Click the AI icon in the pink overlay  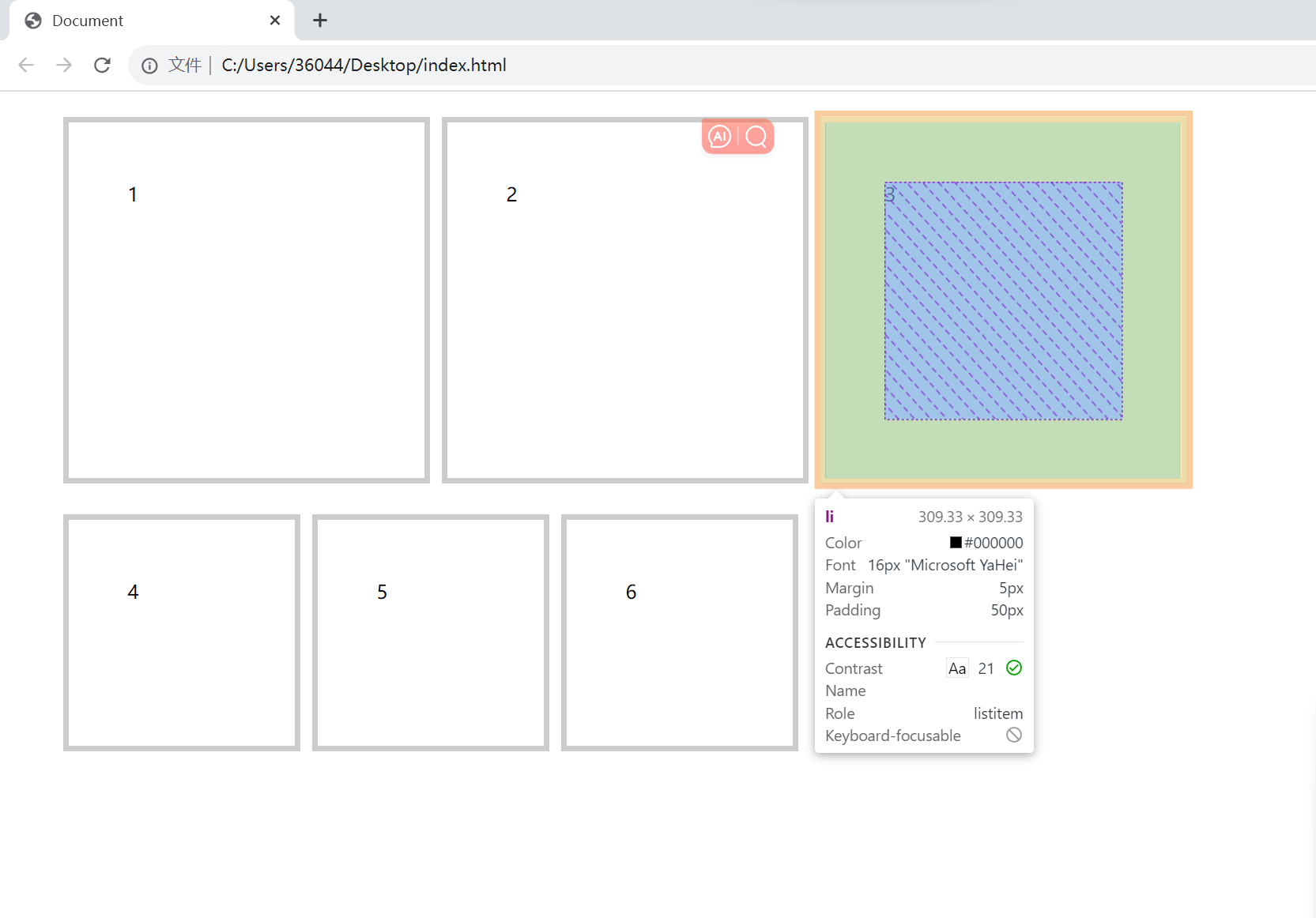tap(719, 137)
